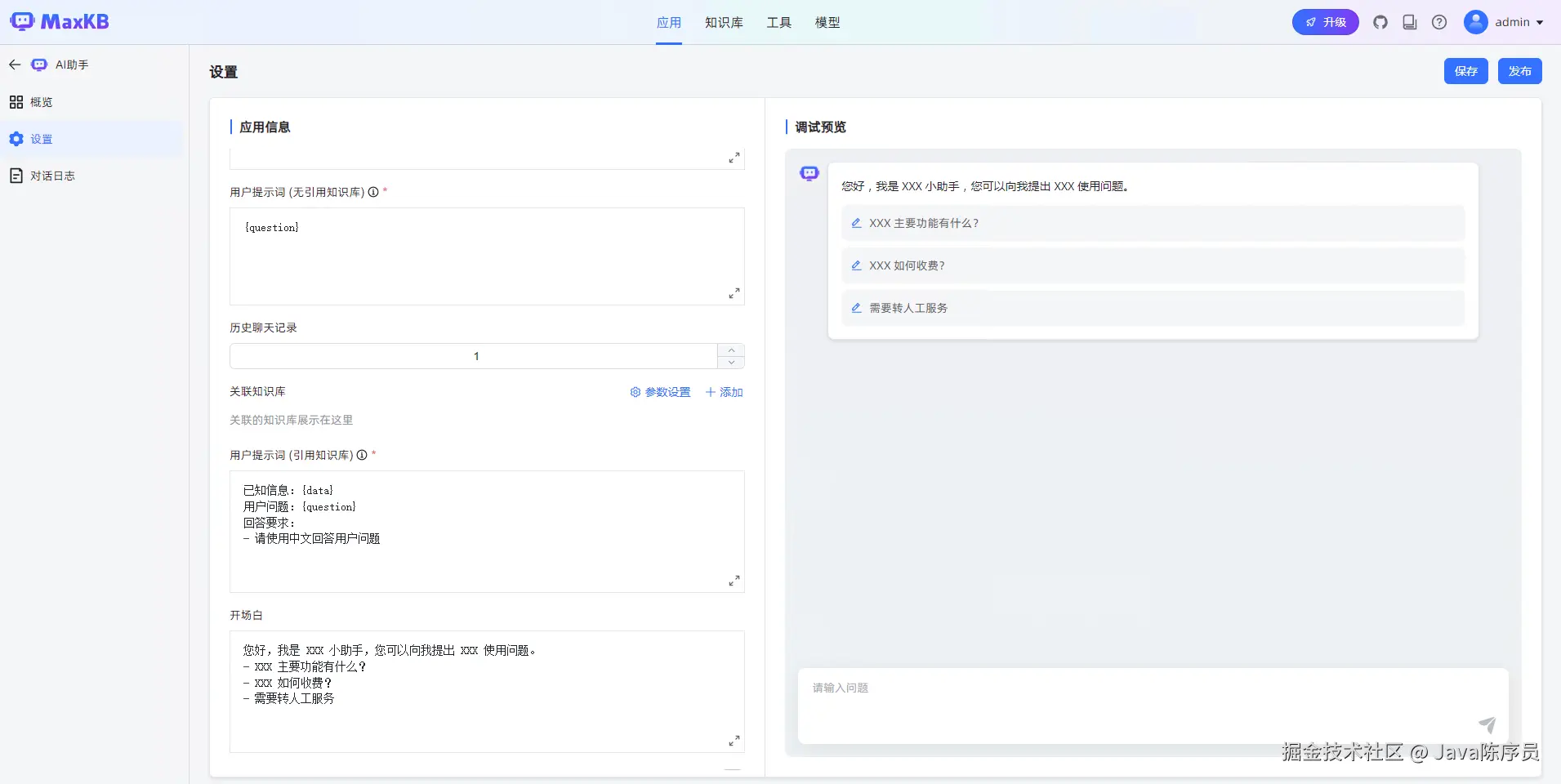Click 添加 to add a knowledge base
The width and height of the screenshot is (1561, 784).
pyautogui.click(x=724, y=392)
